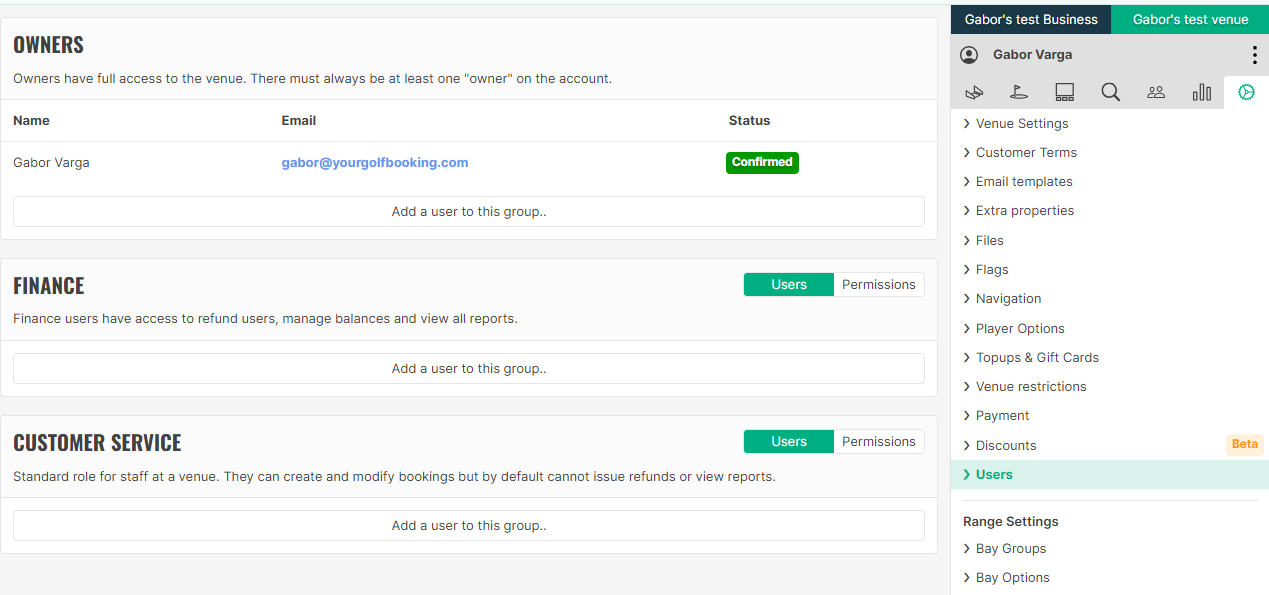Viewport: 1269px width, 595px height.
Task: Open the bar chart reports icon
Action: tap(1201, 92)
